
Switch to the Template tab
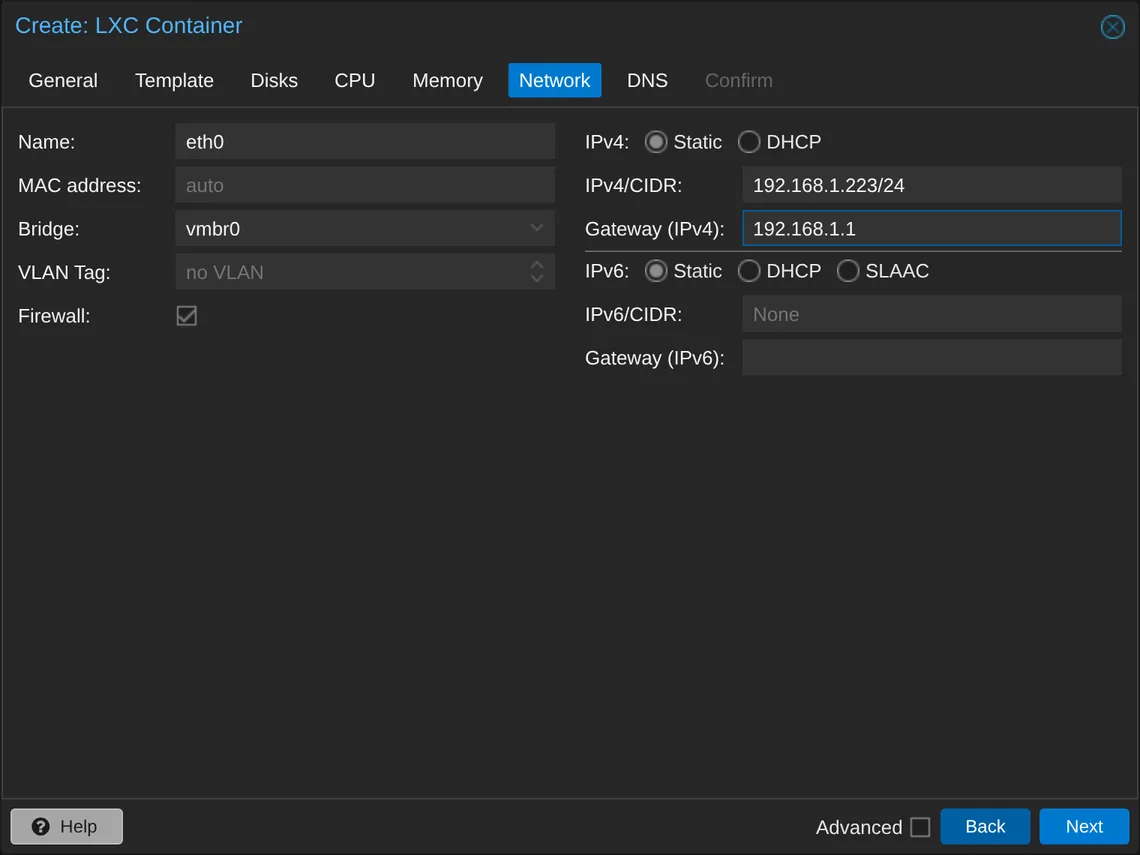tap(174, 80)
